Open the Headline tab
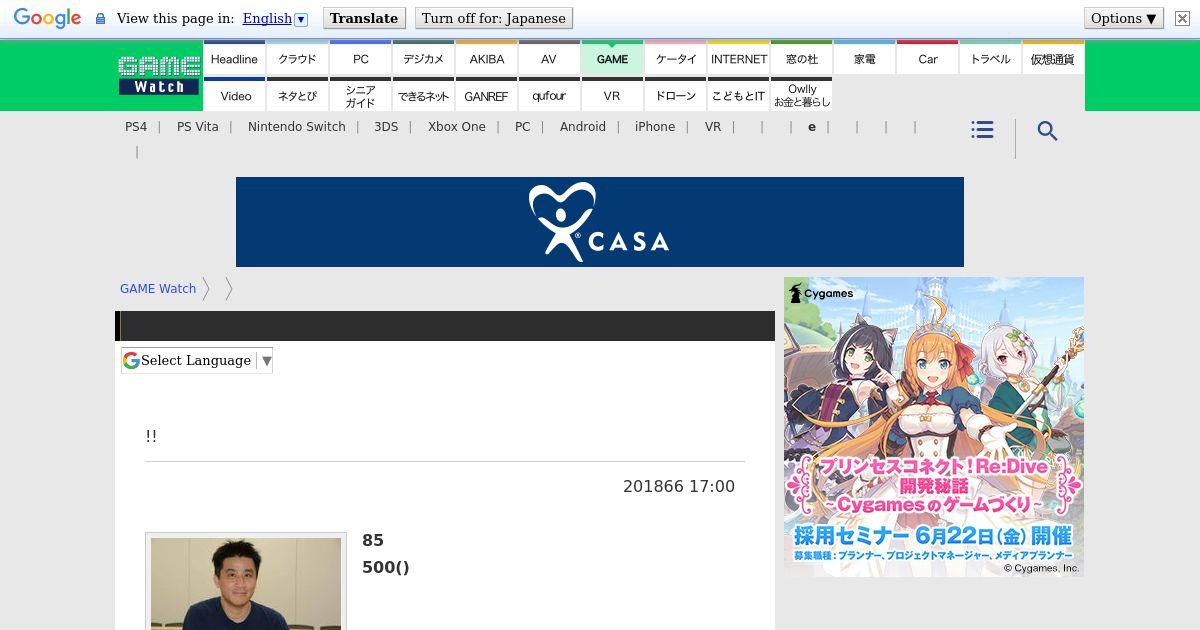The image size is (1200, 630). pyautogui.click(x=234, y=59)
